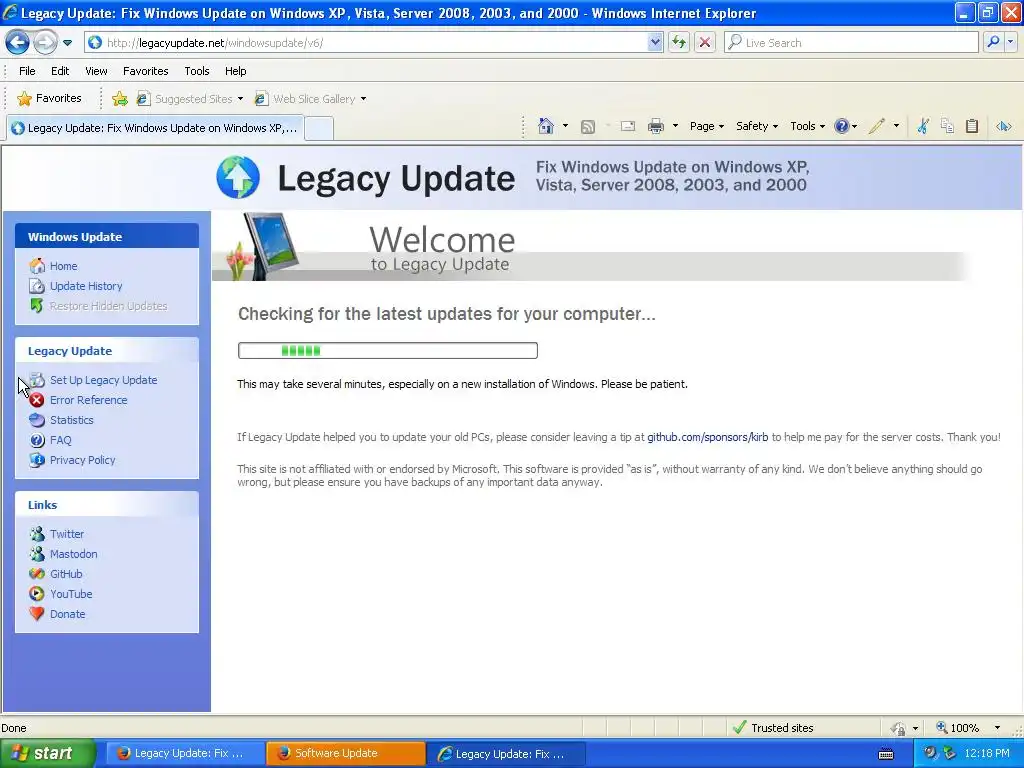Open the Privacy Policy link
1024x768 pixels.
point(82,460)
